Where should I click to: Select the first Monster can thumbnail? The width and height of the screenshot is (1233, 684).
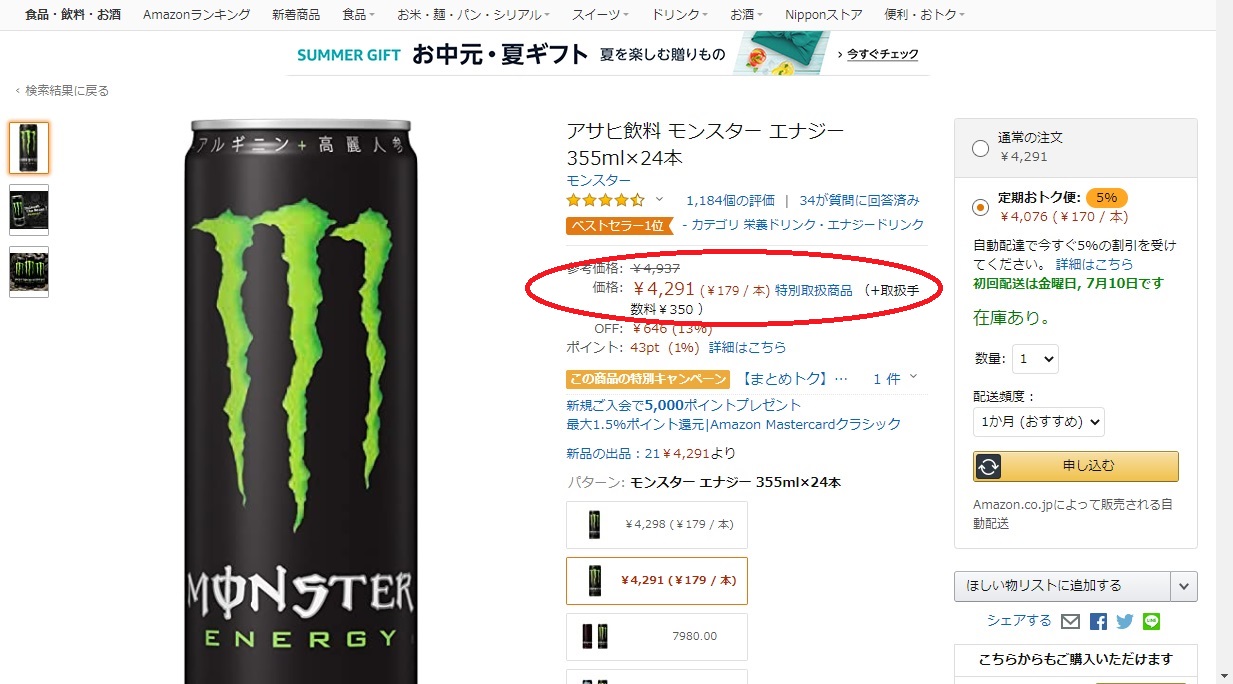(x=29, y=148)
